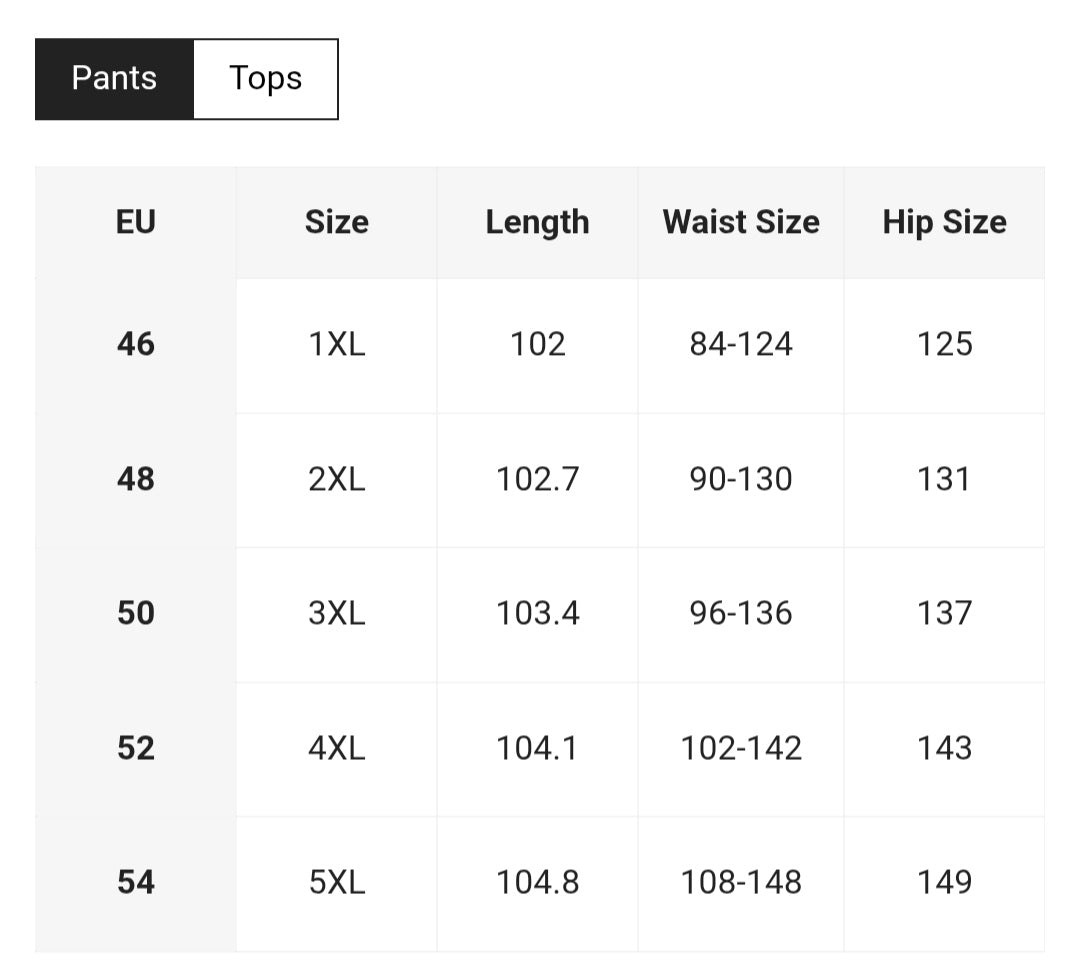
Task: Select EU size 54 cell
Action: [x=136, y=882]
